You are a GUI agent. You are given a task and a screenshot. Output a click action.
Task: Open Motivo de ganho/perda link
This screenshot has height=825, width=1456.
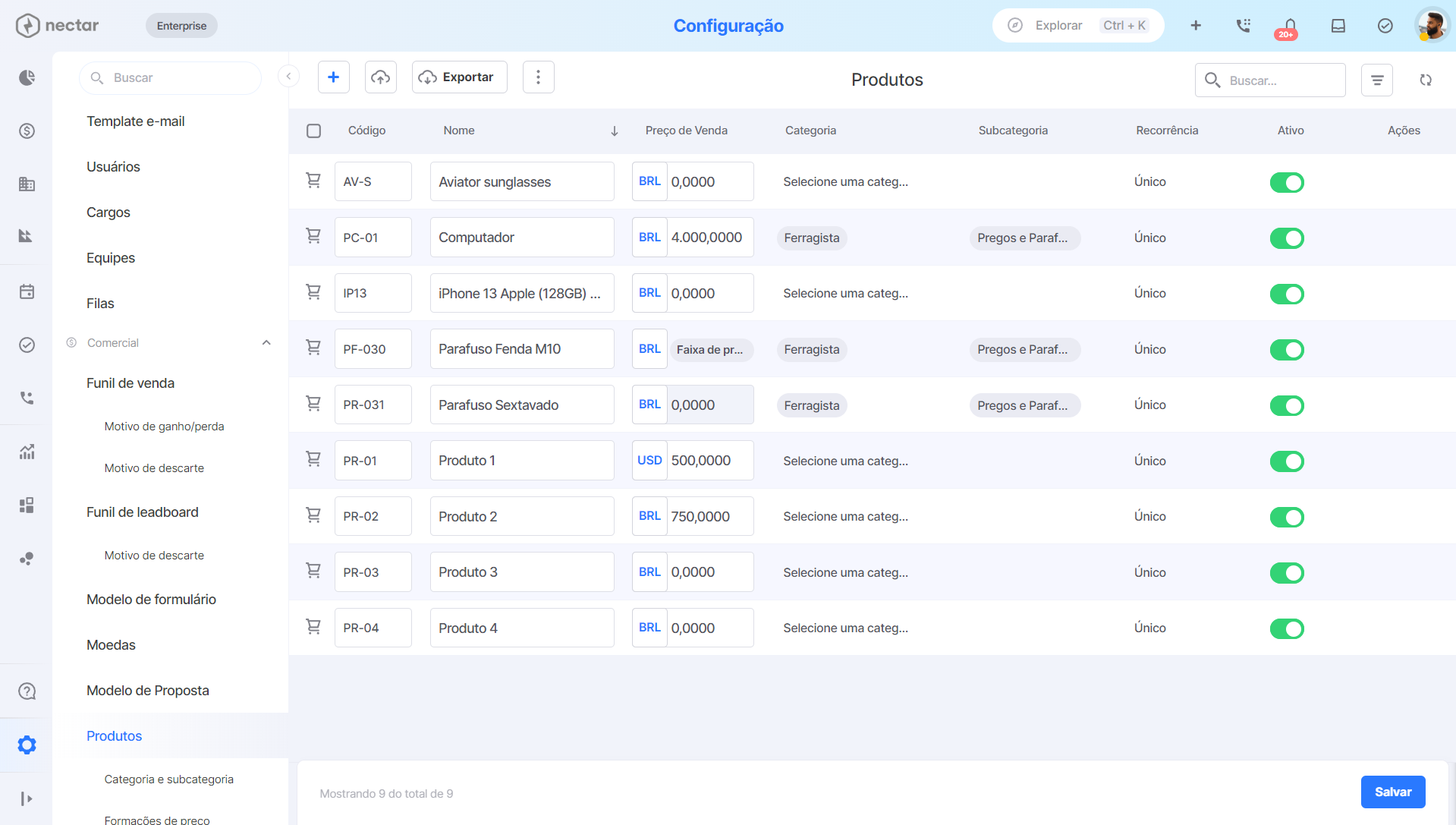164,427
